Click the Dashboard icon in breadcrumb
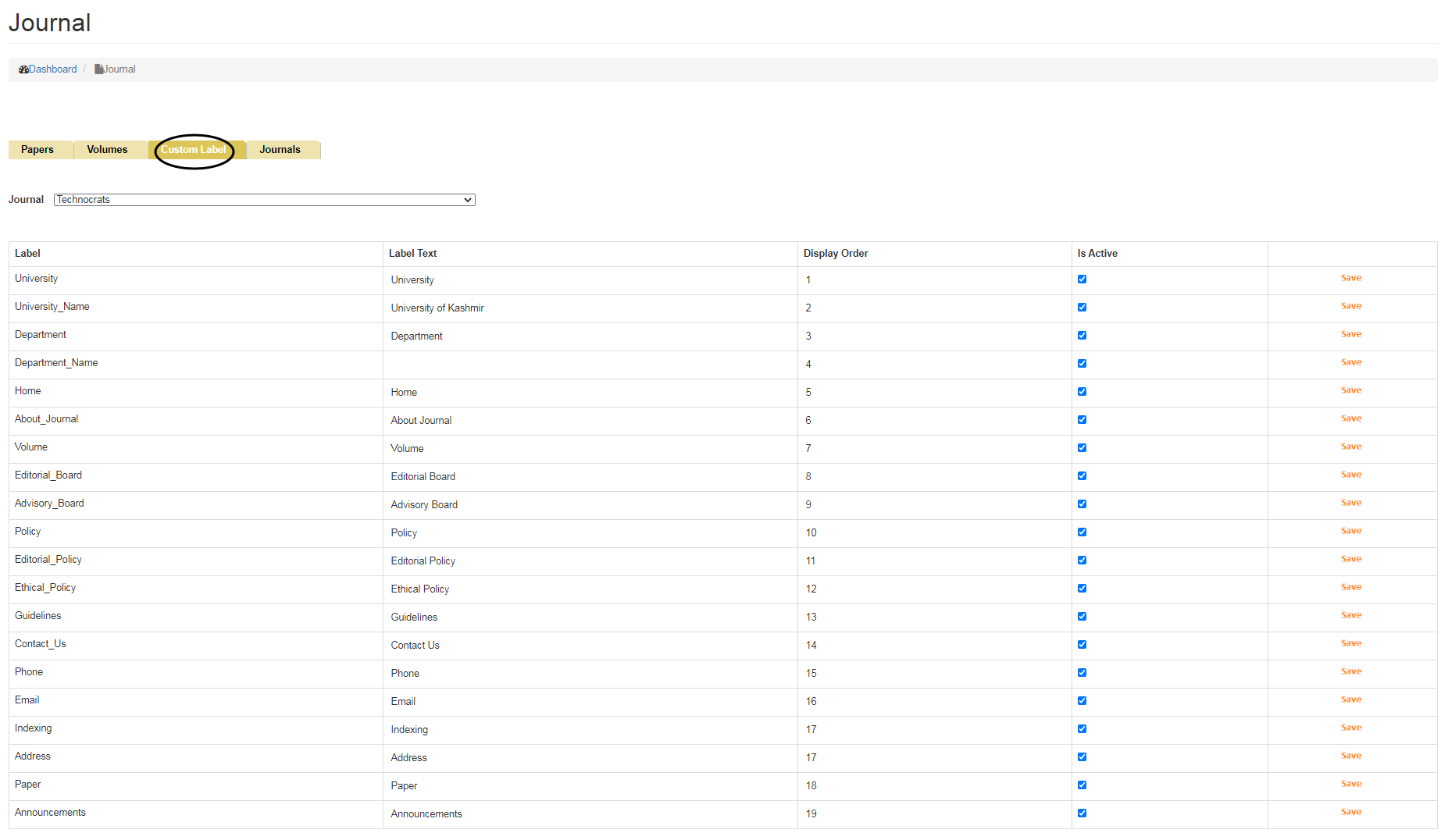The width and height of the screenshot is (1448, 840). coord(23,69)
